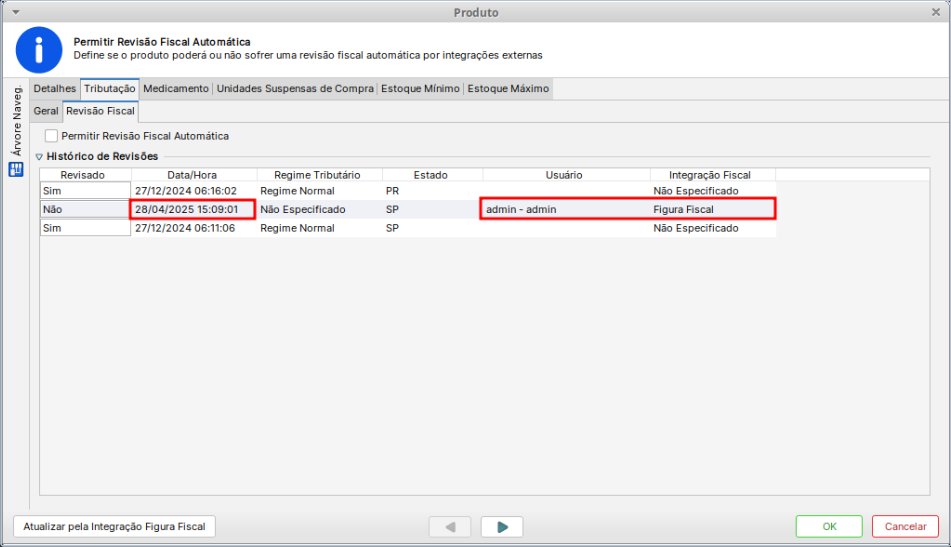Screen dimensions: 951x547
Task: Open the Medicamento tab
Action: pyautogui.click(x=175, y=89)
